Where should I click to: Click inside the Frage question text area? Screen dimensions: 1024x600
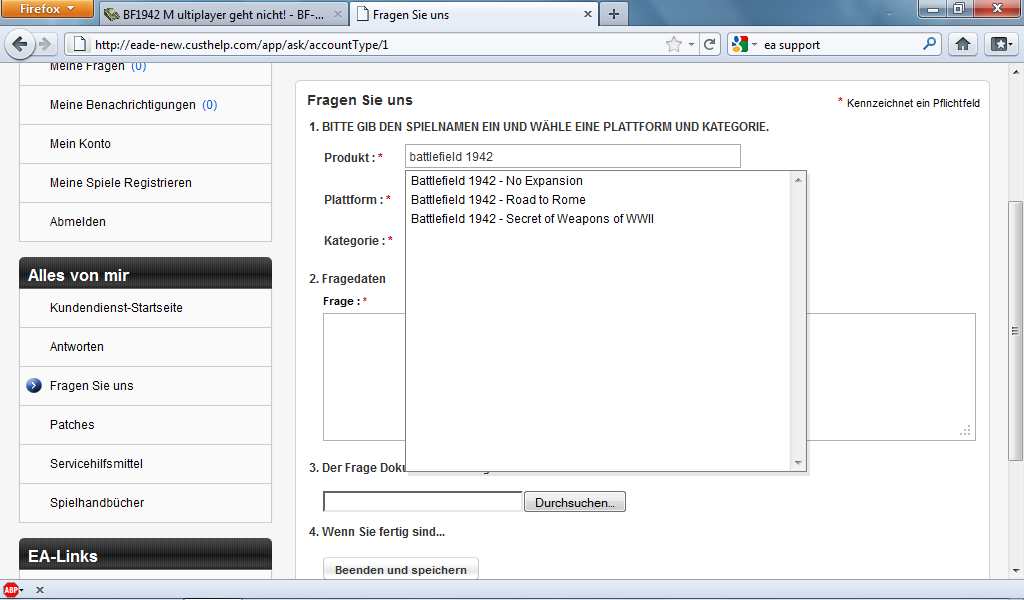649,377
